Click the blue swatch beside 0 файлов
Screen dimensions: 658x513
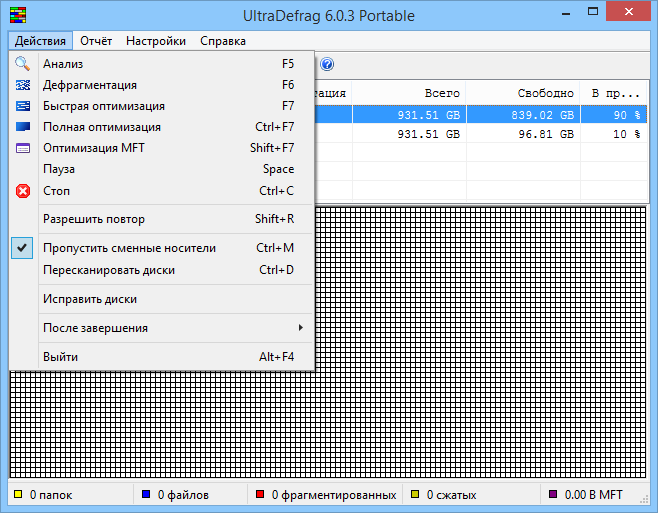tap(146, 494)
